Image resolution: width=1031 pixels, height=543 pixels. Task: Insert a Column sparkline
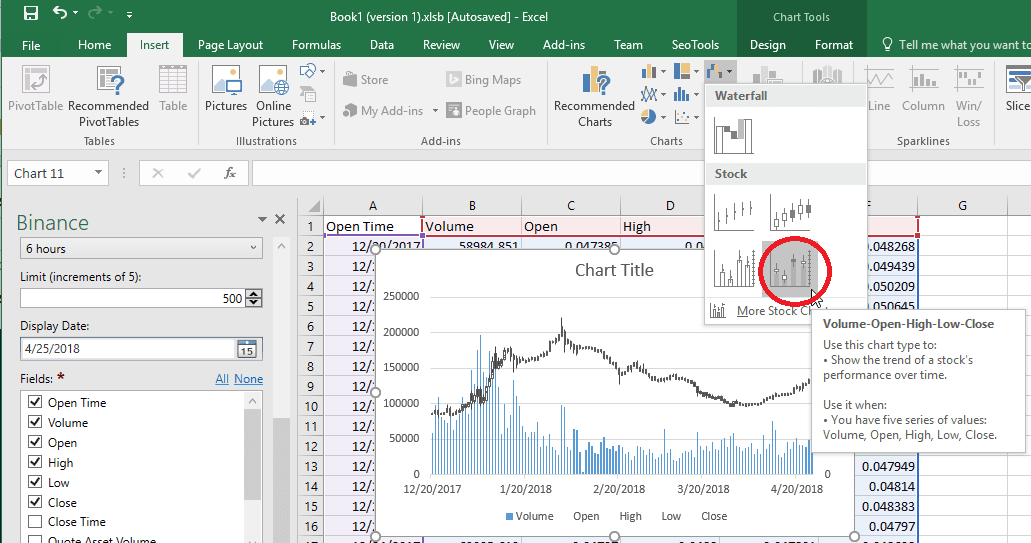click(923, 89)
